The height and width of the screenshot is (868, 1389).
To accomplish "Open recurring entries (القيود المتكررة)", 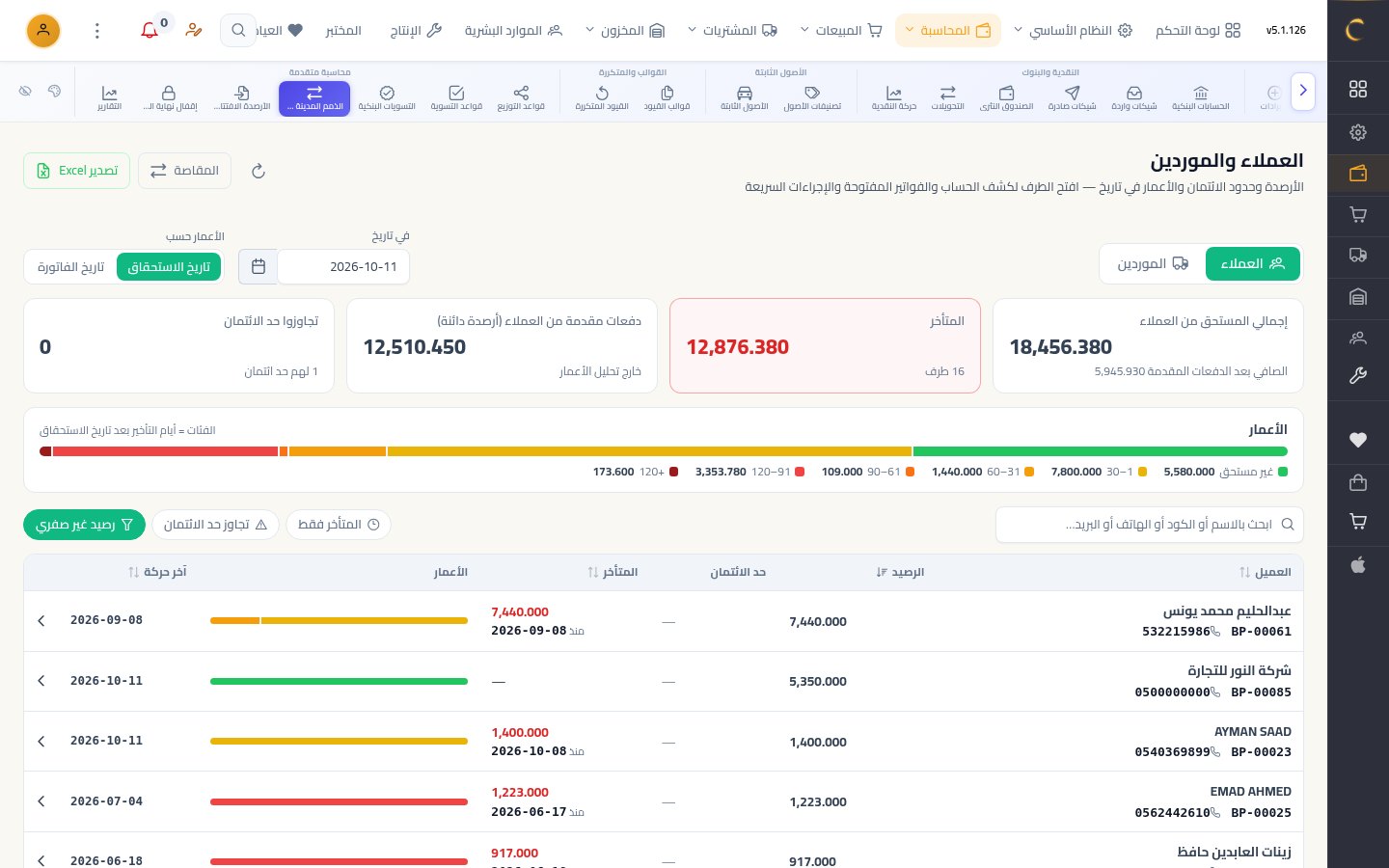I will point(602,98).
